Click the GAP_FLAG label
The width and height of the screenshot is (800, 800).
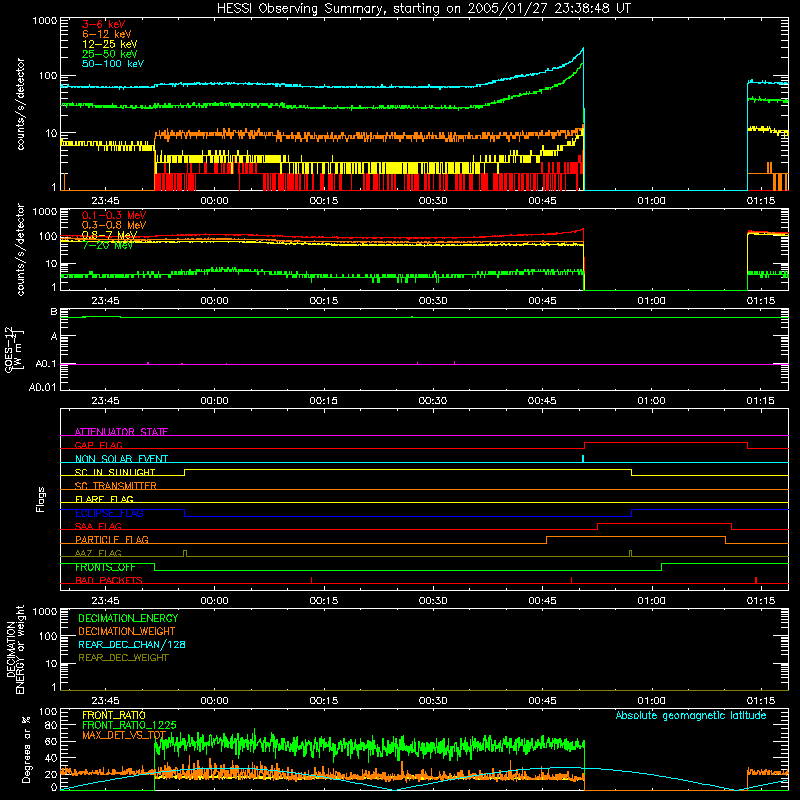[x=98, y=445]
